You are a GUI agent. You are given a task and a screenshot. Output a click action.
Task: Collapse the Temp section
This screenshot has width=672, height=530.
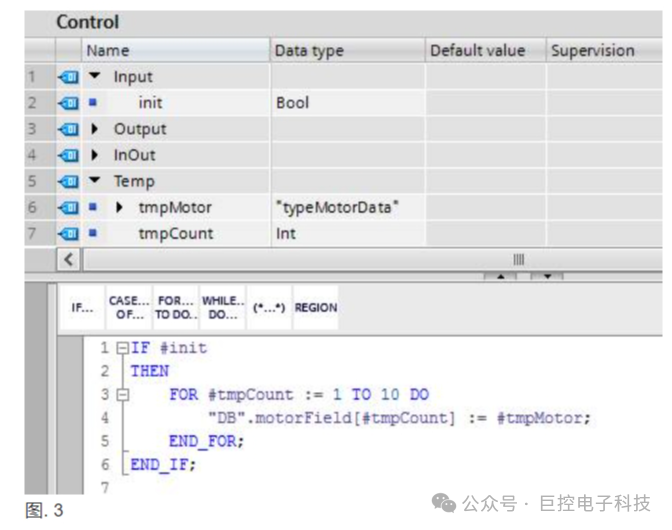95,180
